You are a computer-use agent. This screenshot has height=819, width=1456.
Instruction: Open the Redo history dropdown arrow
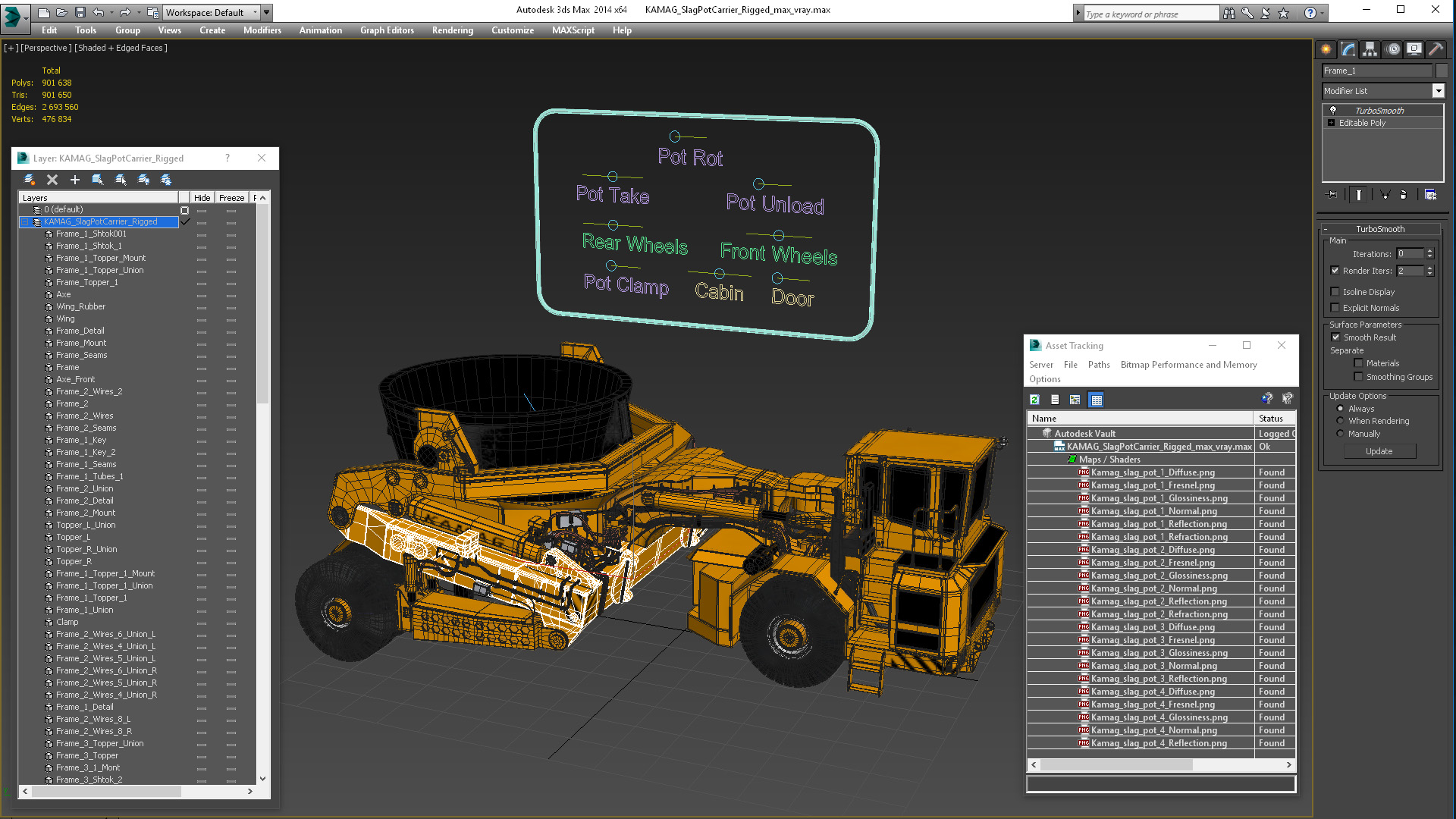point(139,12)
